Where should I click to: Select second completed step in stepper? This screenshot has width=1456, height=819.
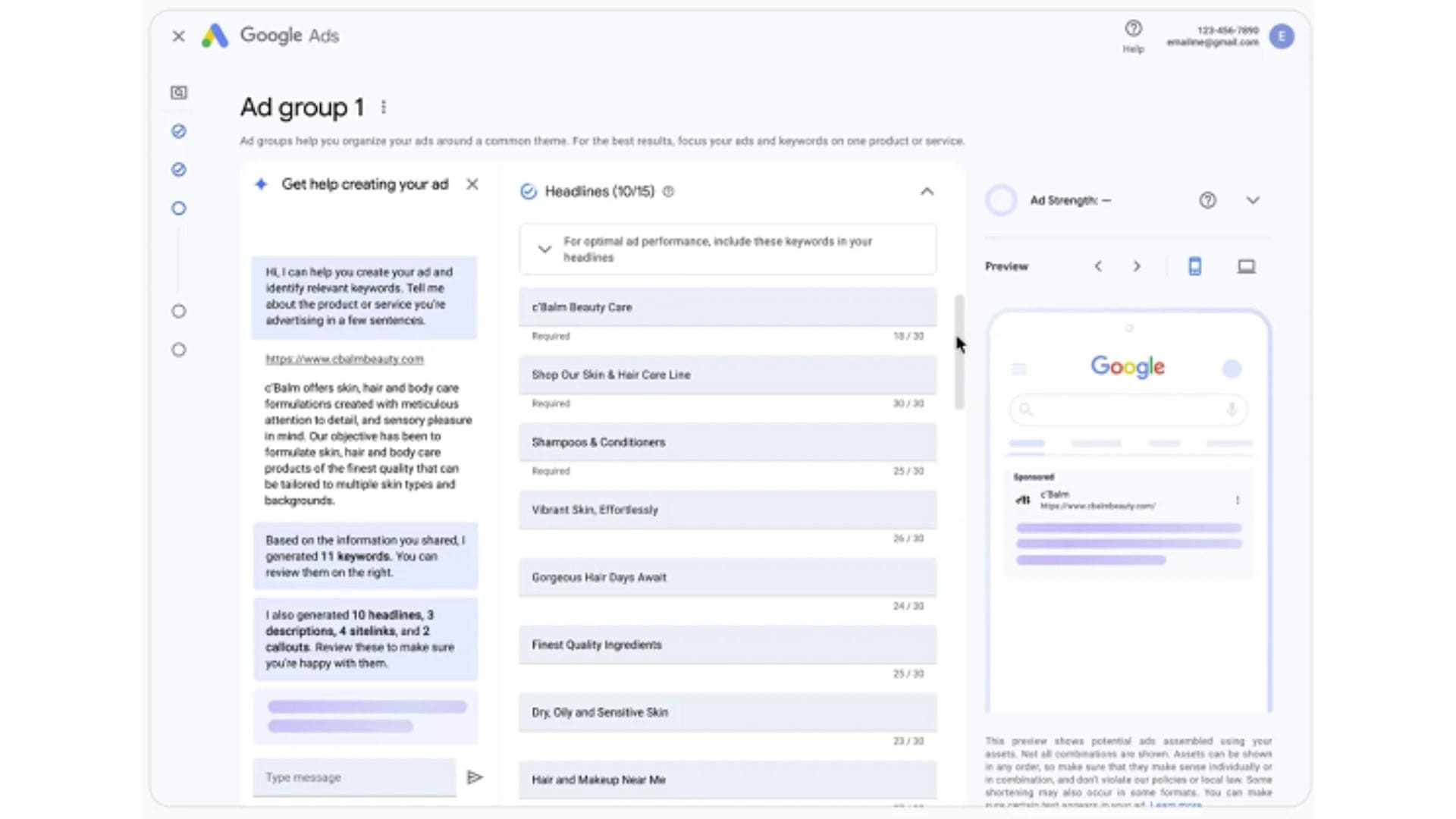179,170
